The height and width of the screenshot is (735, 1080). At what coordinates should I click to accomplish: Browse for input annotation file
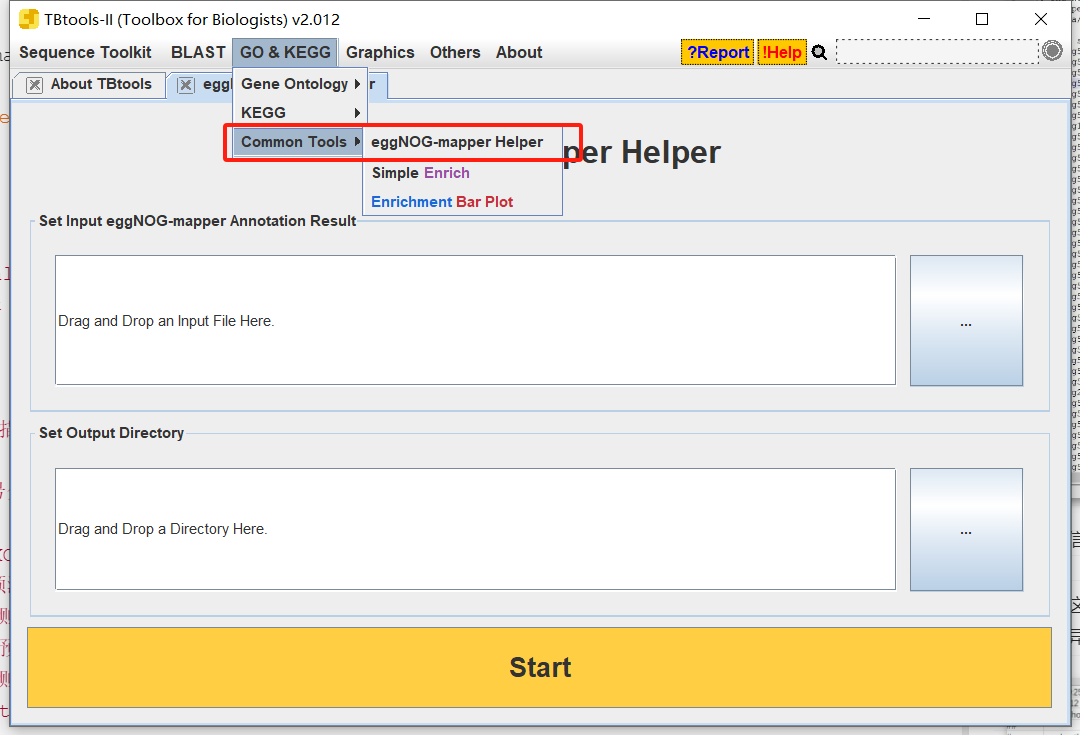[x=965, y=321]
